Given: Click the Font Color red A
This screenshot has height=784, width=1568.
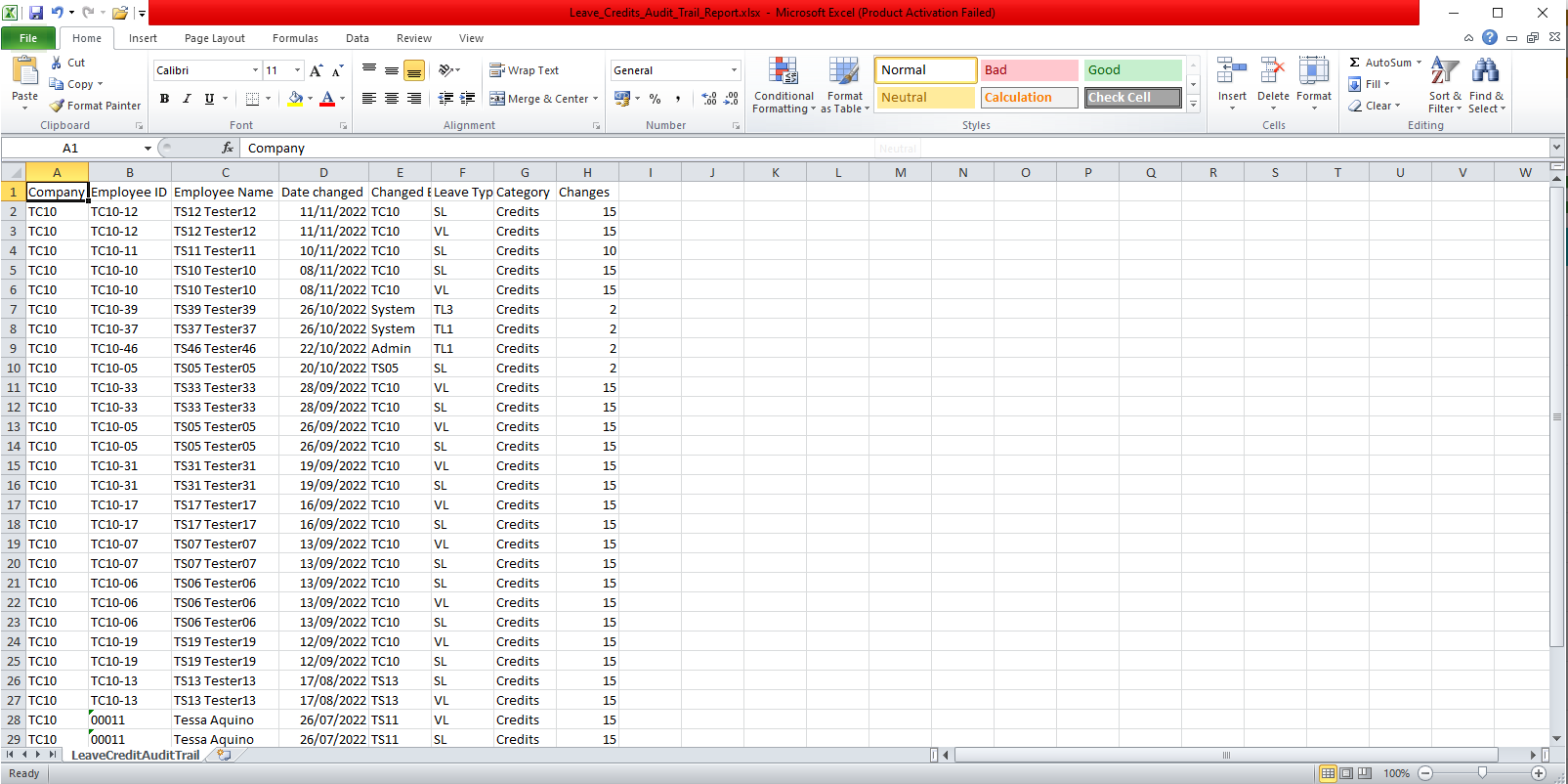Looking at the screenshot, I should pyautogui.click(x=327, y=99).
